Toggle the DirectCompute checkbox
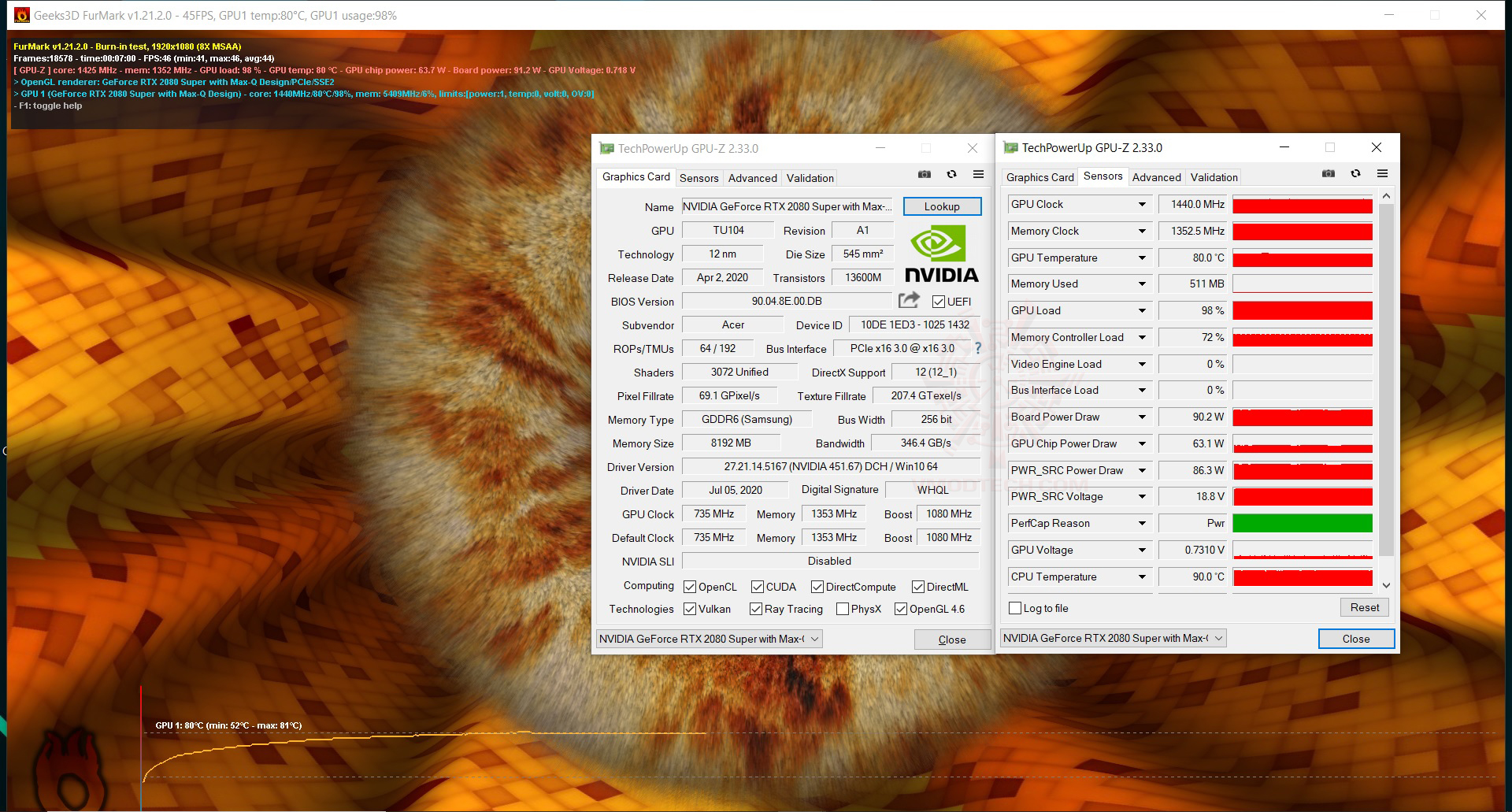The image size is (1512, 812). (x=817, y=587)
